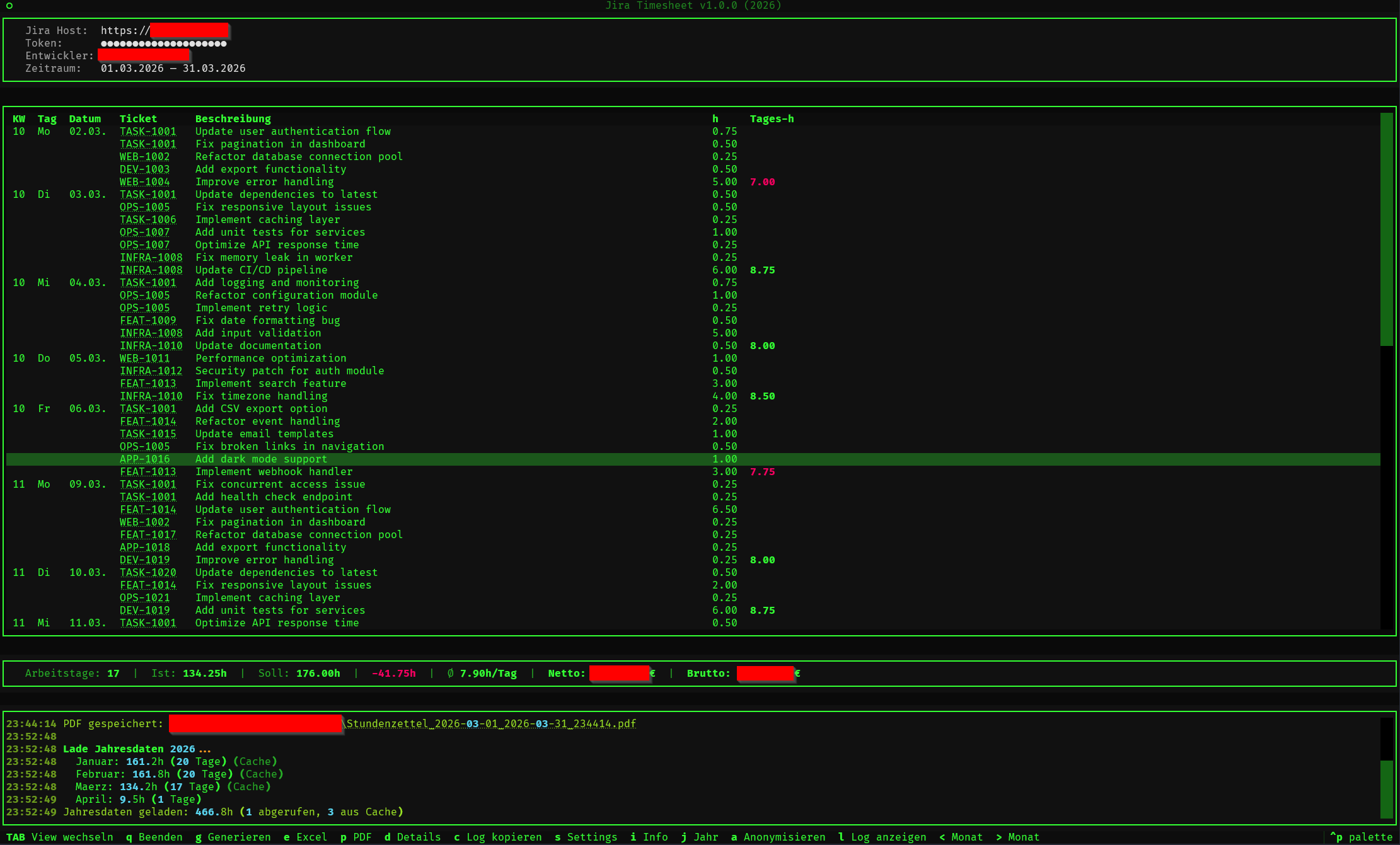Open ticket link TASK-1006
The image size is (1400, 845).
tap(148, 219)
